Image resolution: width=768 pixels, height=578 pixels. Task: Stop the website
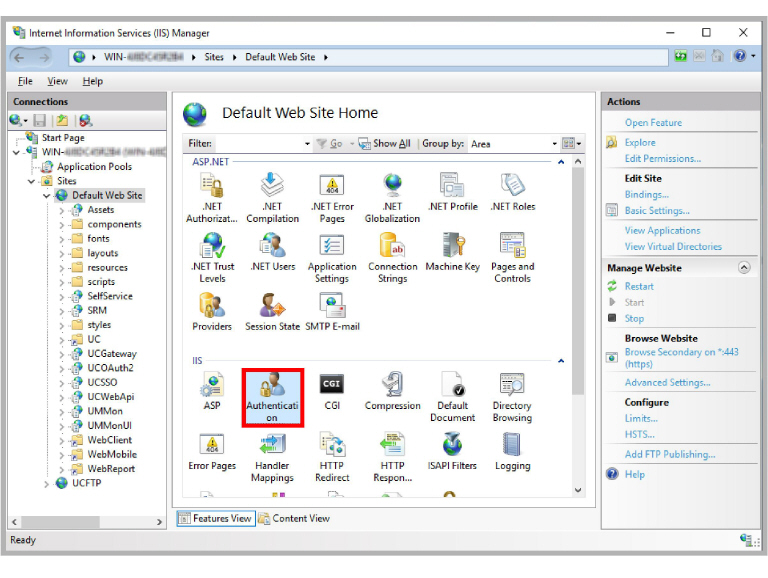634,318
